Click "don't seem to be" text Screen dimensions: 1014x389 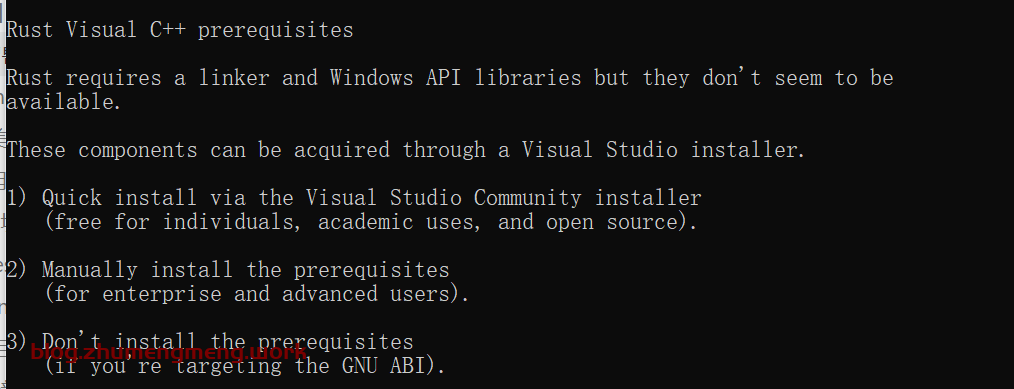coord(798,78)
